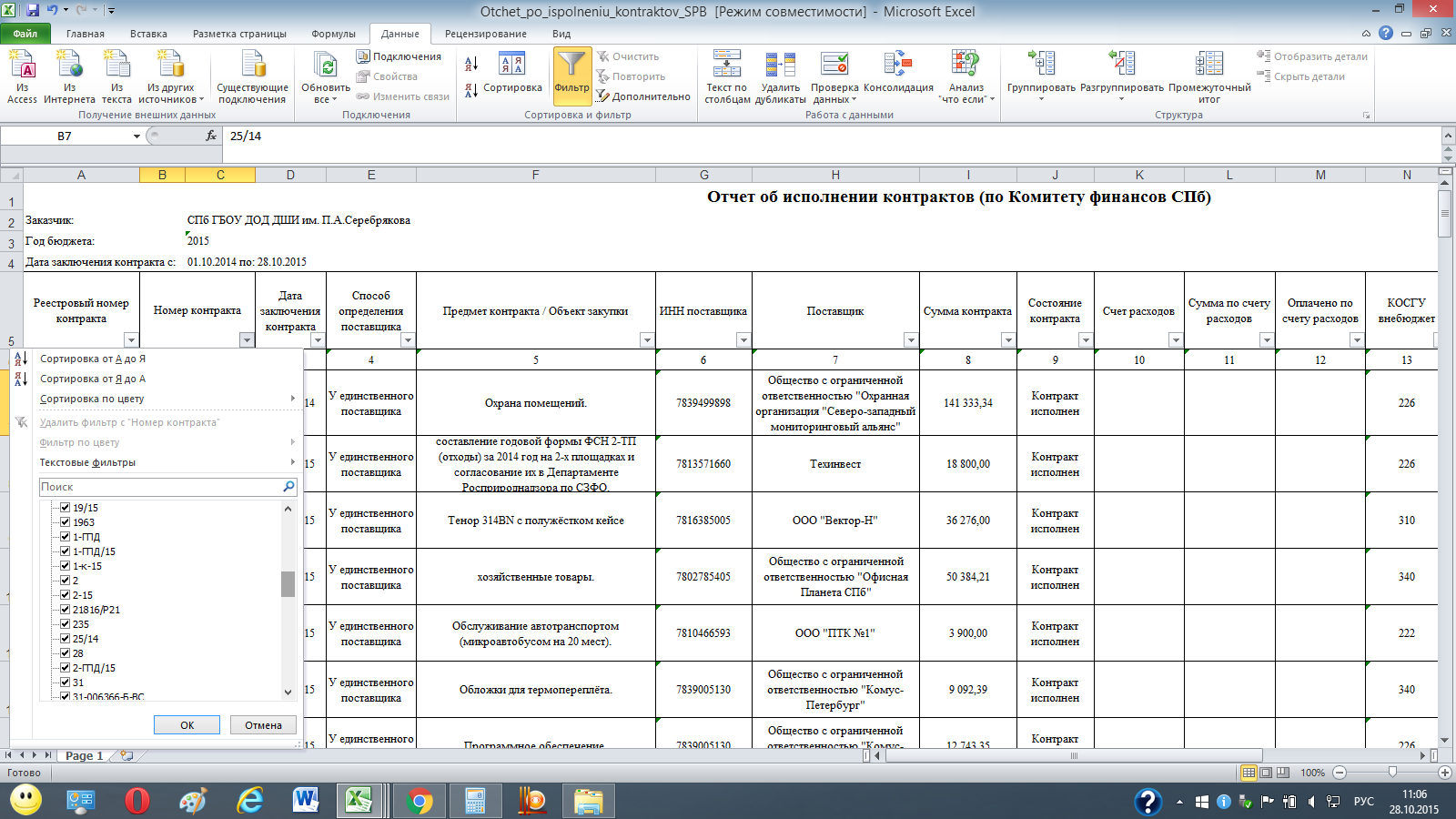Clear the filter (Очистить)

click(x=628, y=56)
